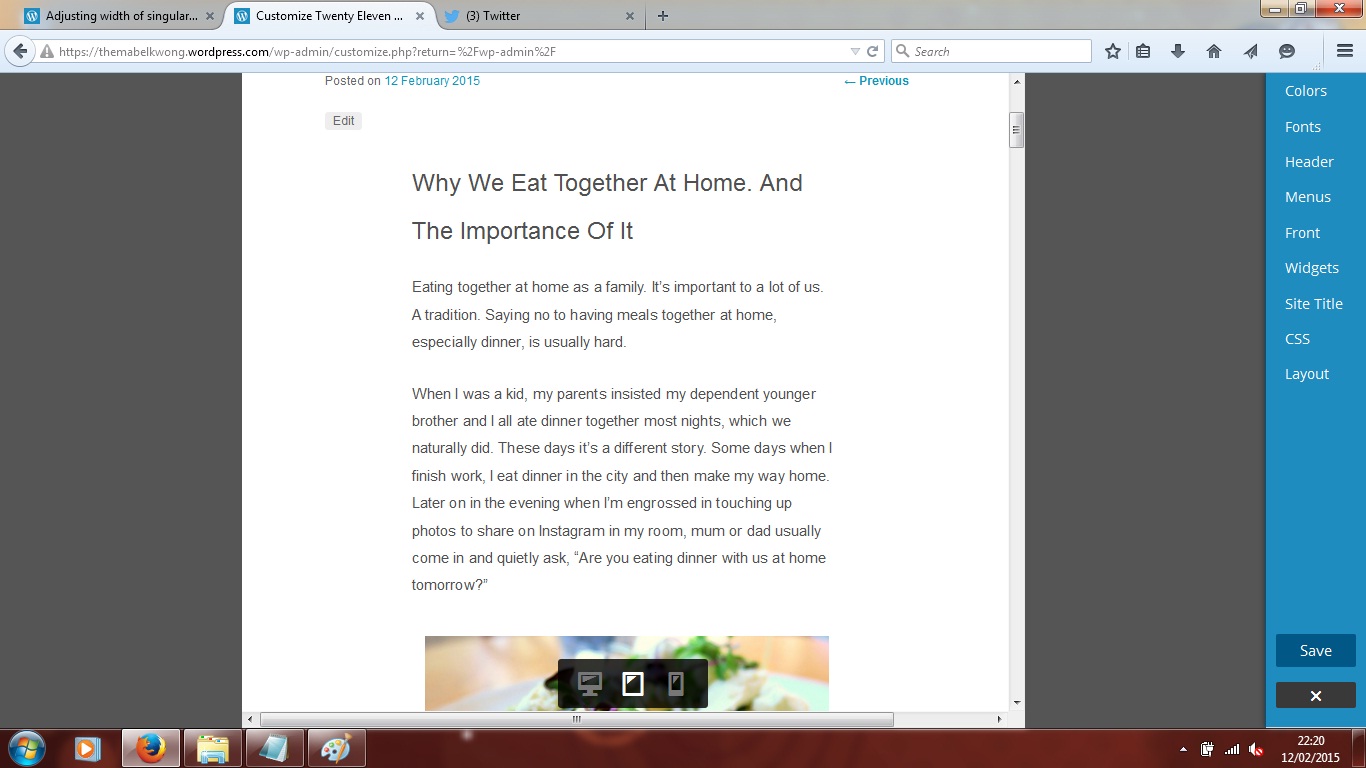
Task: Close the customizer with X button
Action: (1315, 695)
